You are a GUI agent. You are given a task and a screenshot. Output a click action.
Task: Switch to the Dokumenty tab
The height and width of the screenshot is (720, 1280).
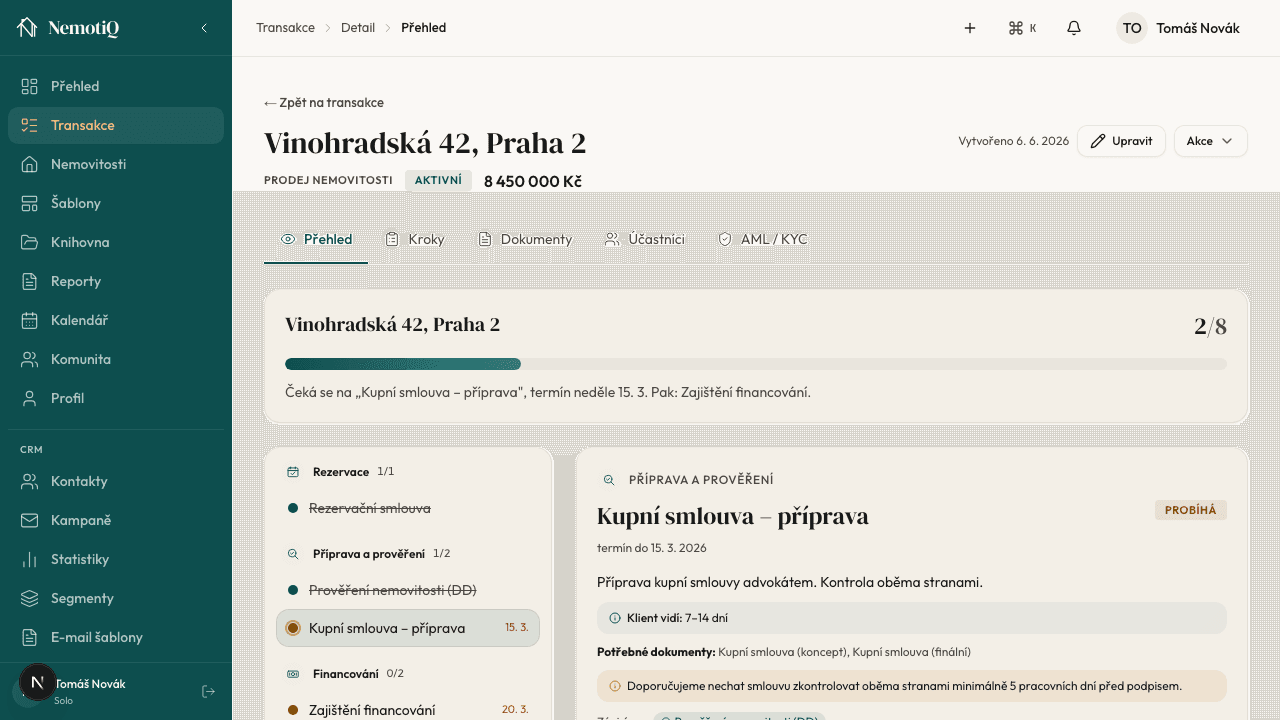(525, 240)
